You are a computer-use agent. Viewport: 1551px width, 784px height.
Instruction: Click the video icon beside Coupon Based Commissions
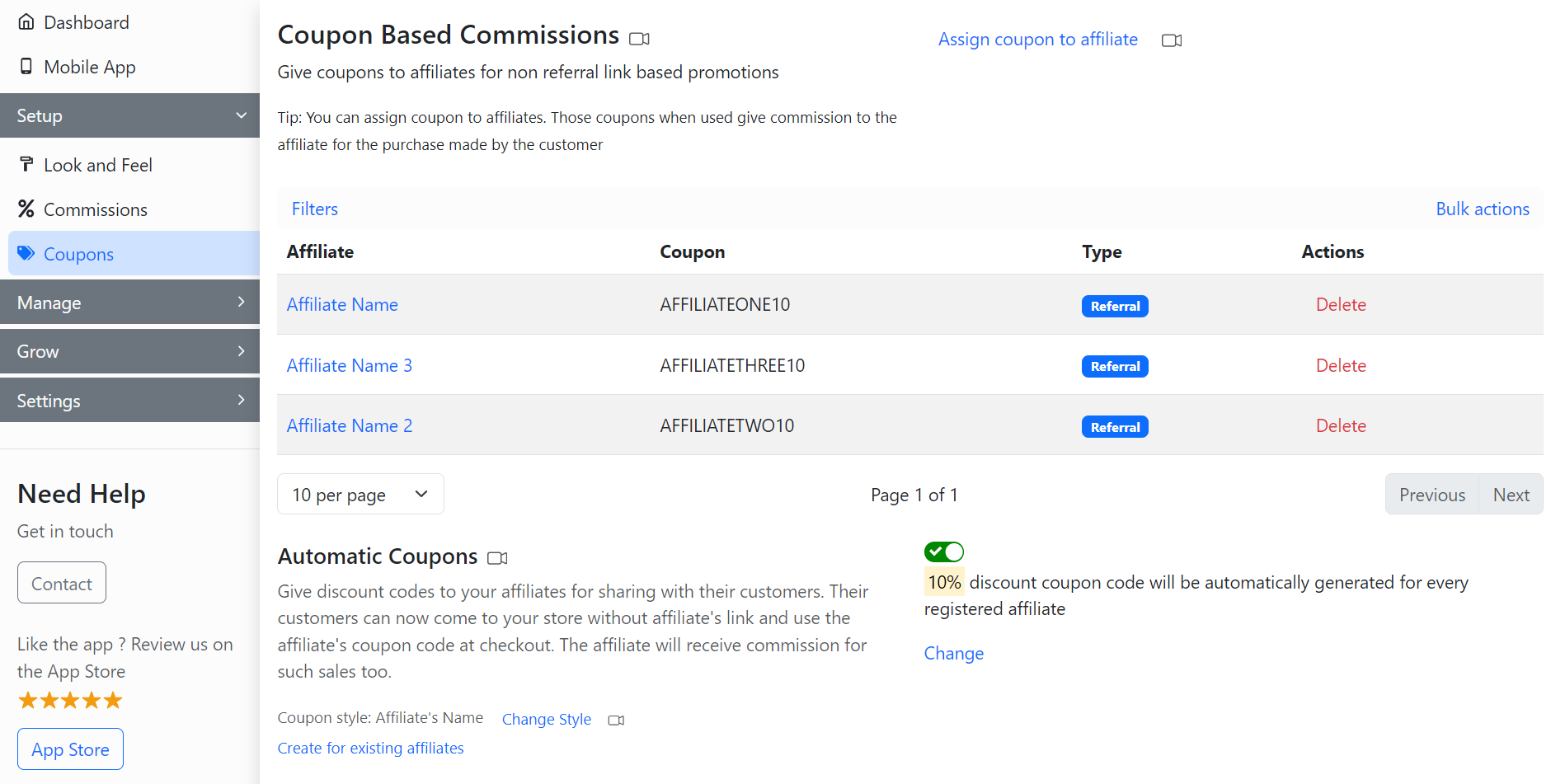coord(639,39)
